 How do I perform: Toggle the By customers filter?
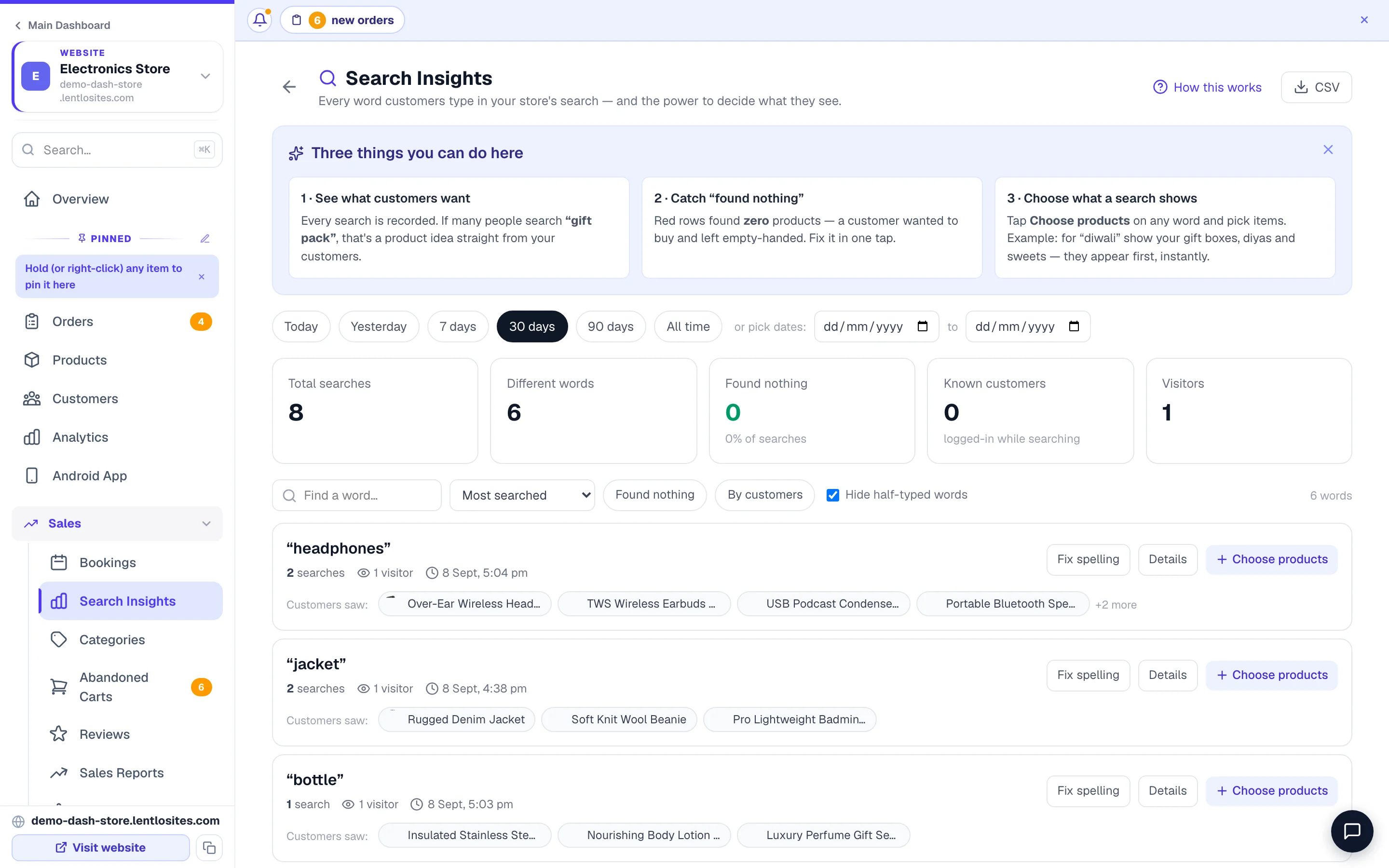764,495
